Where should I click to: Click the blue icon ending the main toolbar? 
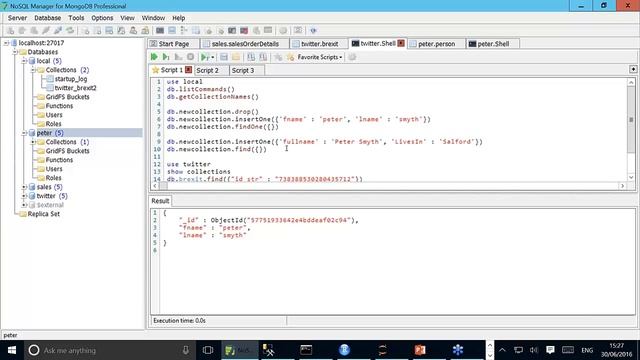(313, 31)
